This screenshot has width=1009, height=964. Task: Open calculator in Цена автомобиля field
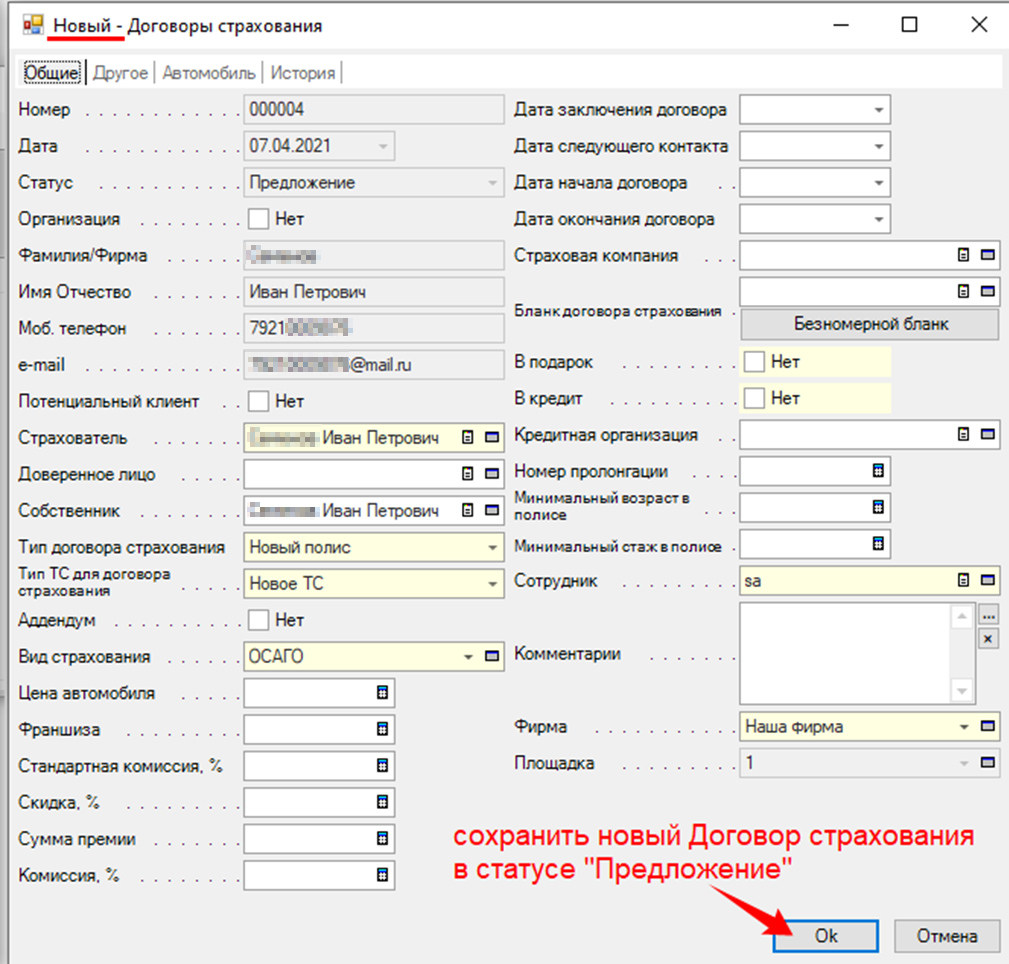click(381, 693)
